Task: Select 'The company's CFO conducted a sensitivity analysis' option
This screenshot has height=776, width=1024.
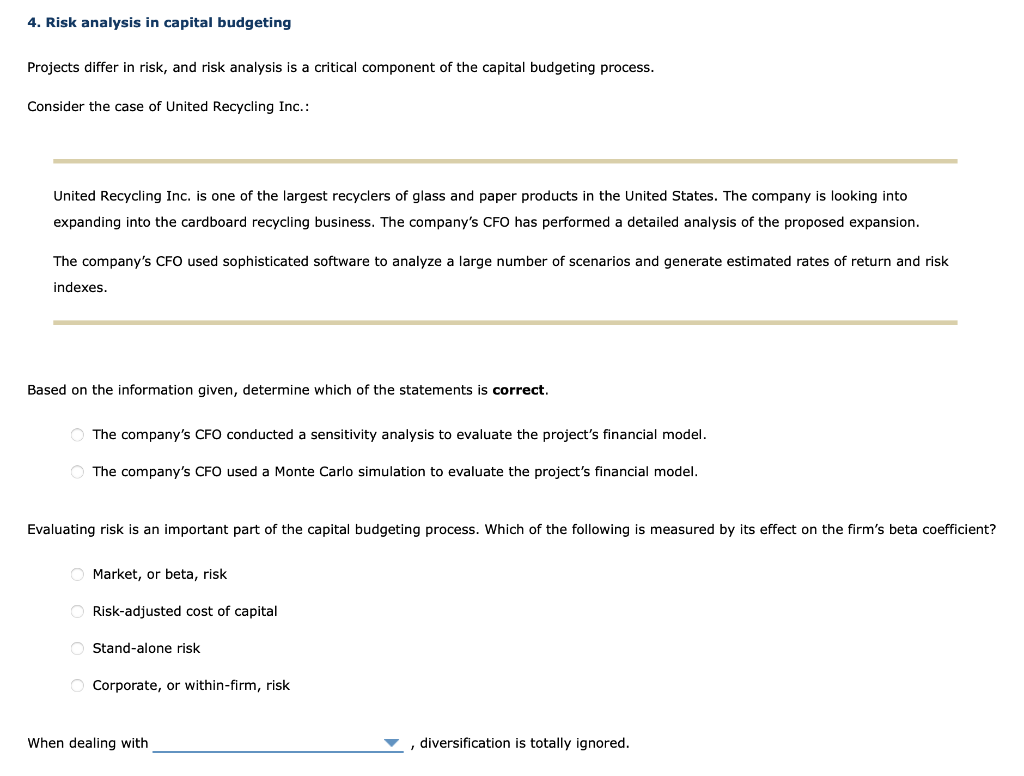Action: 77,434
